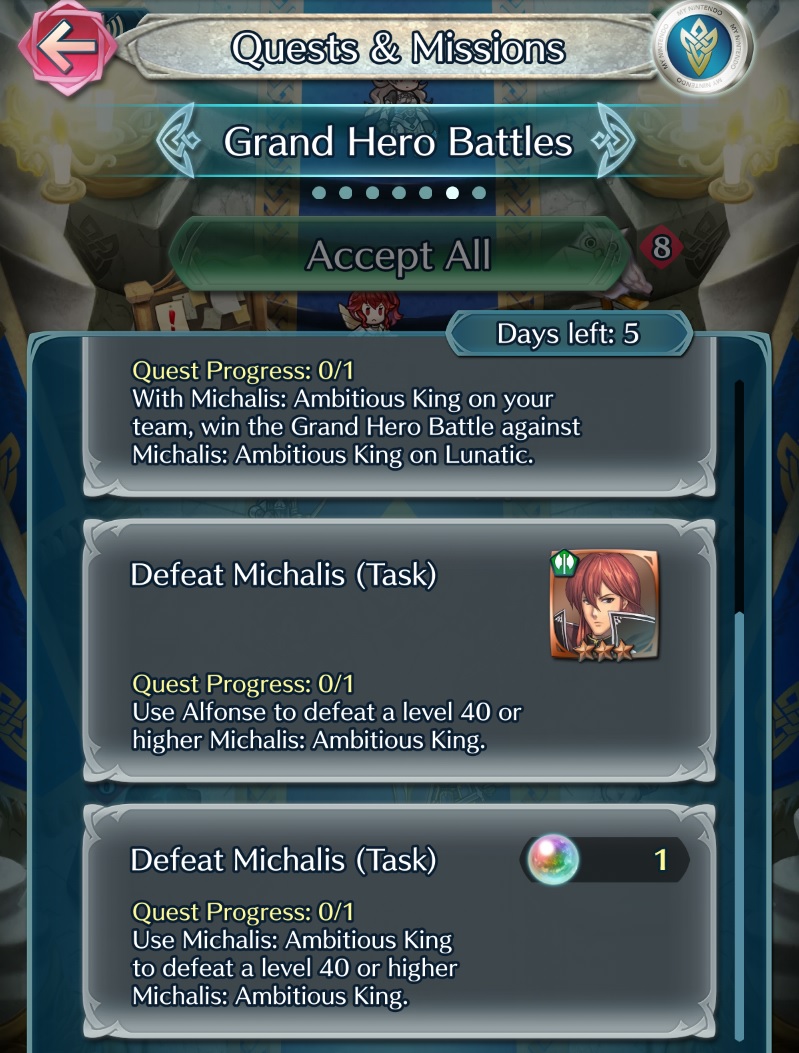The height and width of the screenshot is (1053, 799).
Task: Tap the Michalis hero portrait reward
Action: coord(604,604)
